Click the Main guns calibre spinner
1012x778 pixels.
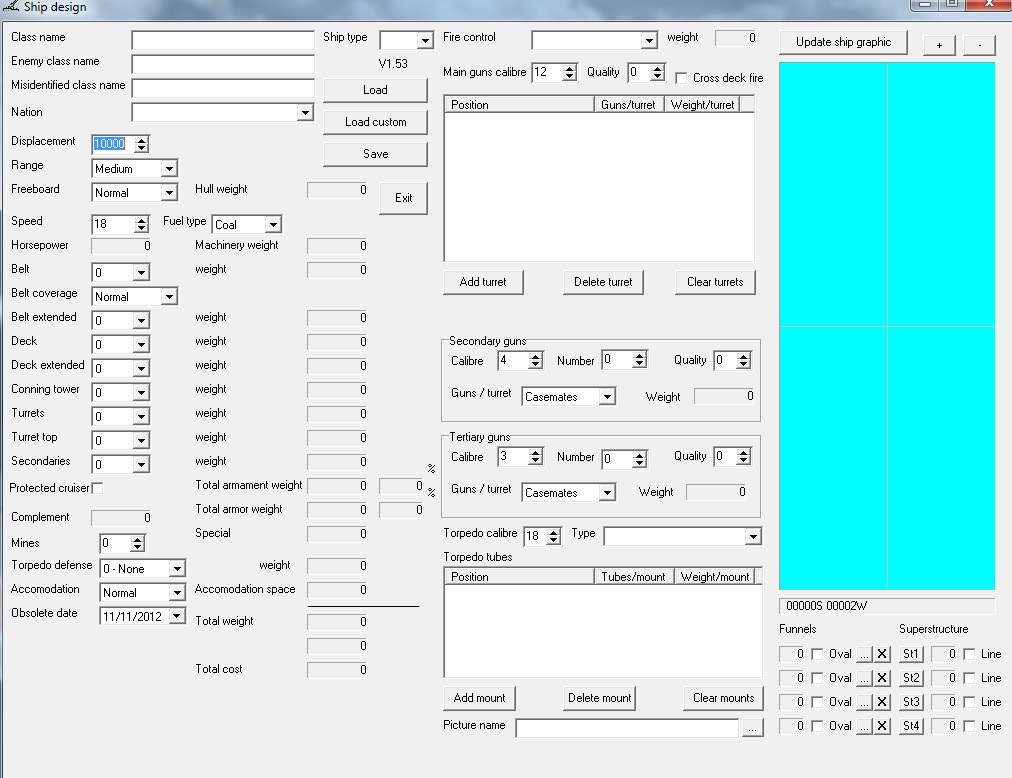tap(569, 72)
